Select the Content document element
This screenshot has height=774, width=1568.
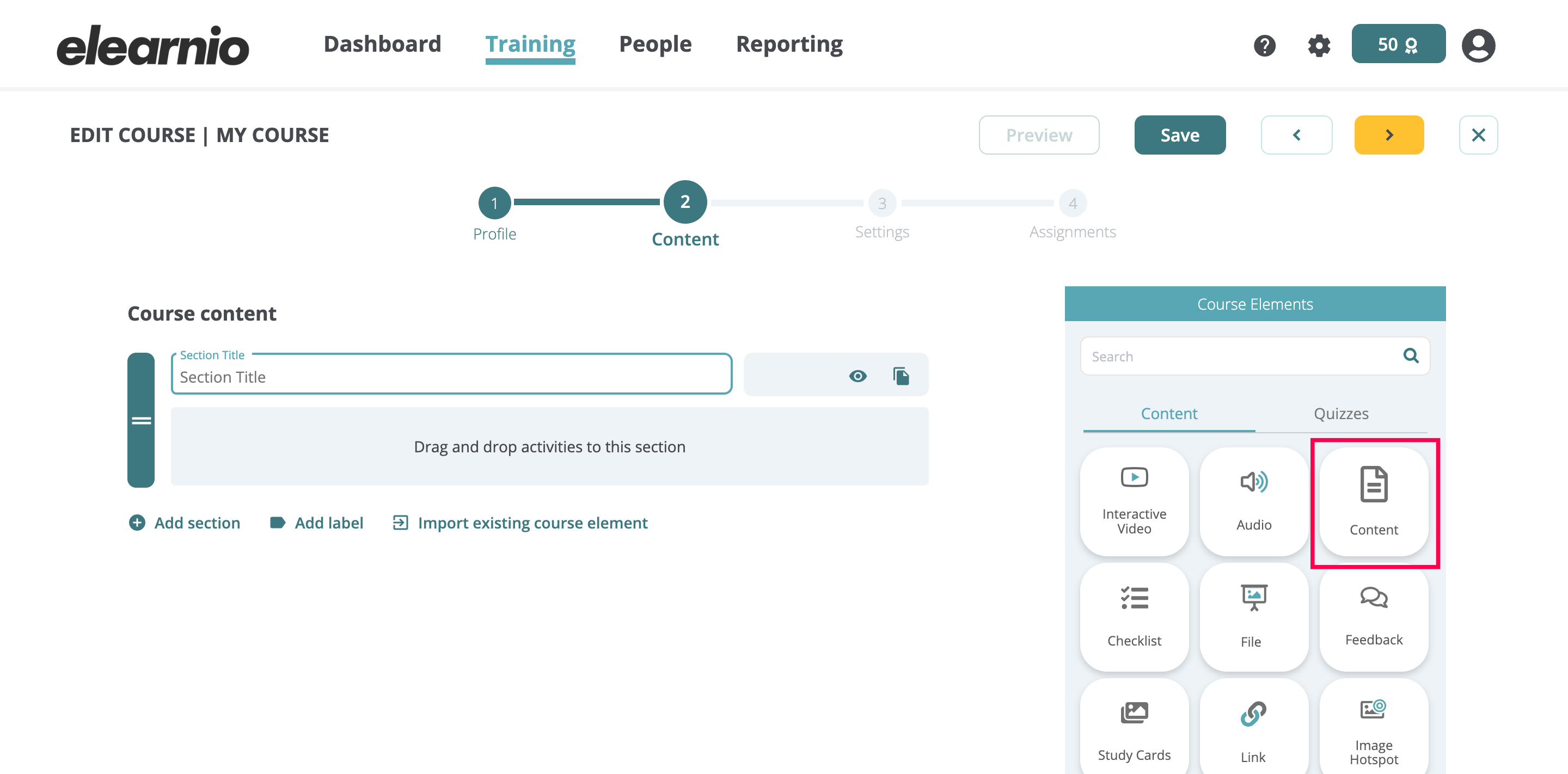click(1373, 501)
